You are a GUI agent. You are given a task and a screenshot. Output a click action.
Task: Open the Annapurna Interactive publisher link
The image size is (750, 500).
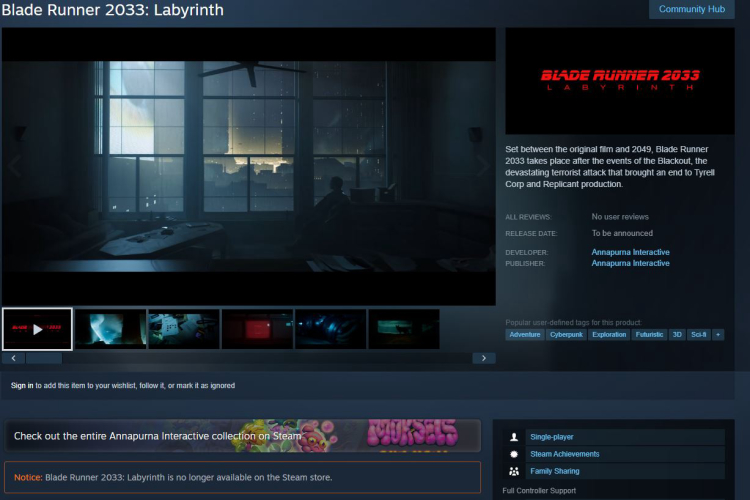click(x=630, y=263)
